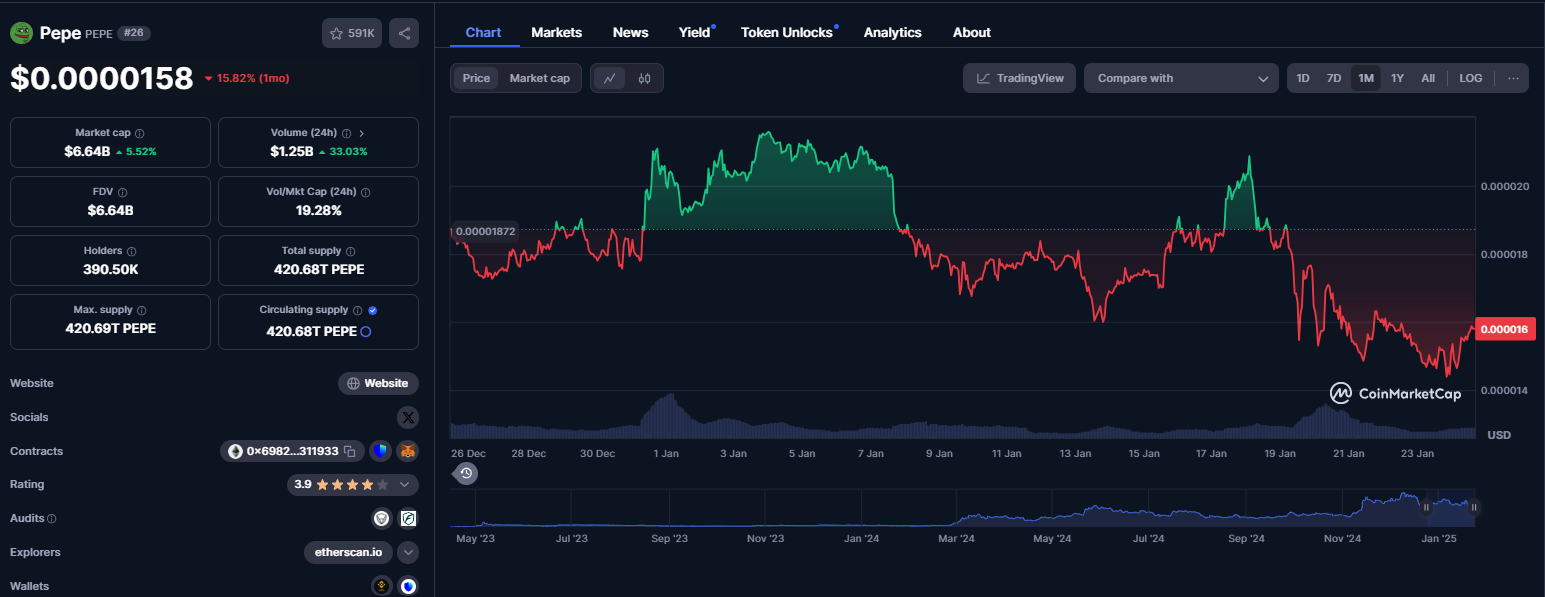Click the blue circle wallet icon
The height and width of the screenshot is (597, 1545).
pos(408,586)
